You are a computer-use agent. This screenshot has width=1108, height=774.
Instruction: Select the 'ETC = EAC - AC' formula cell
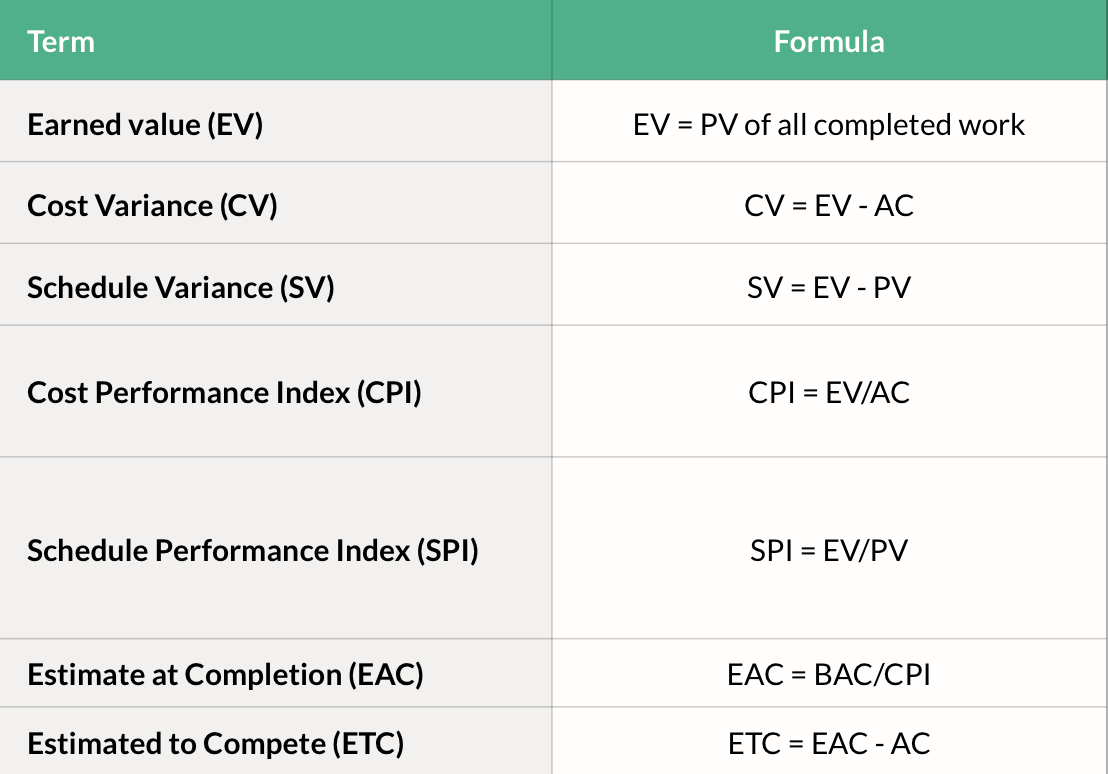(x=829, y=744)
